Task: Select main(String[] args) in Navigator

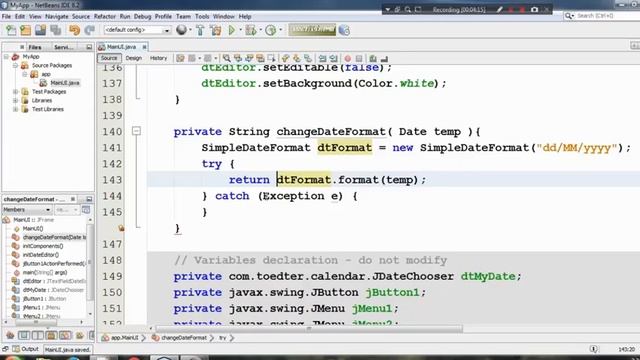Action: [x=44, y=272]
